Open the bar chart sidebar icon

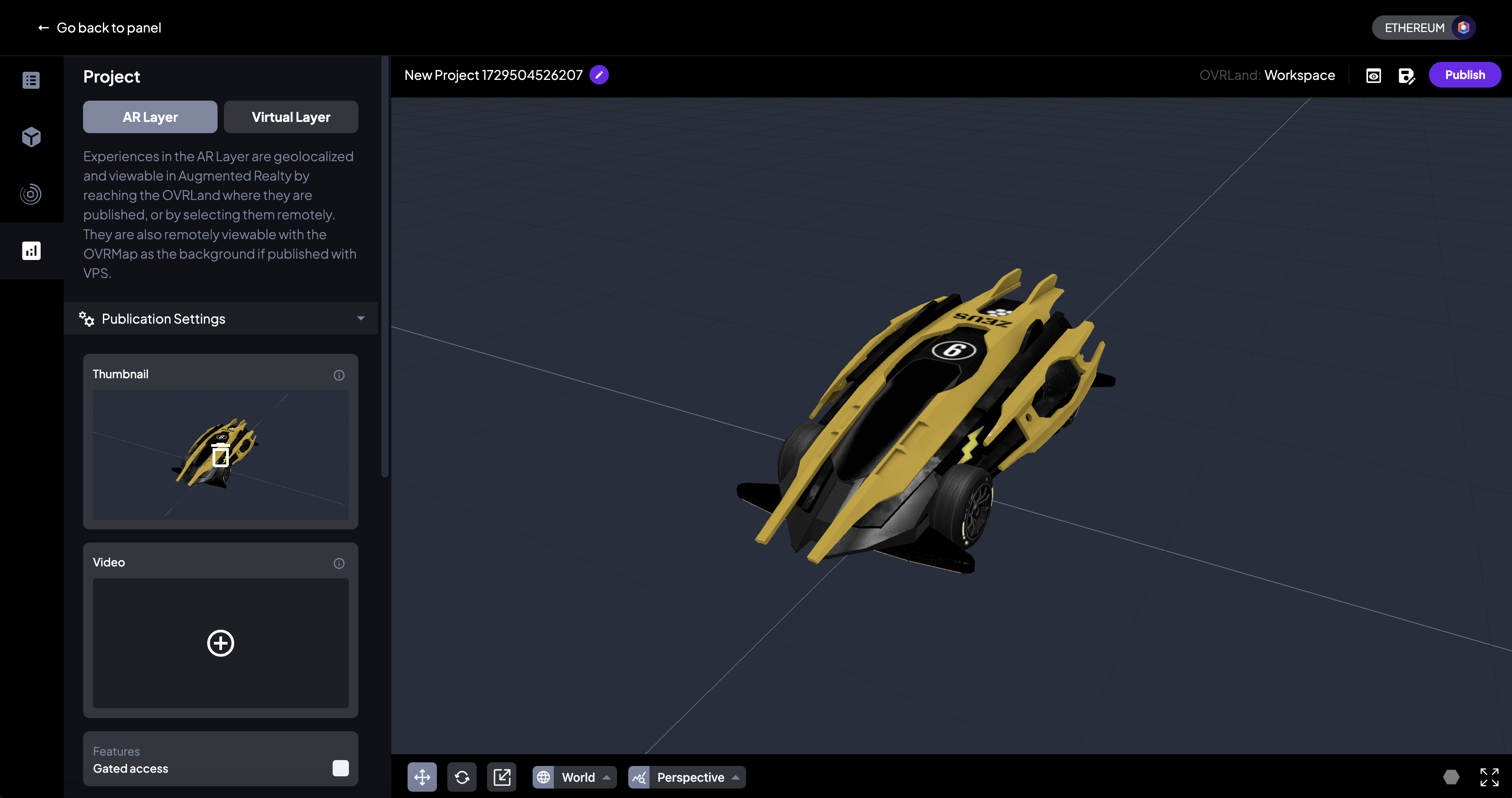[x=31, y=251]
